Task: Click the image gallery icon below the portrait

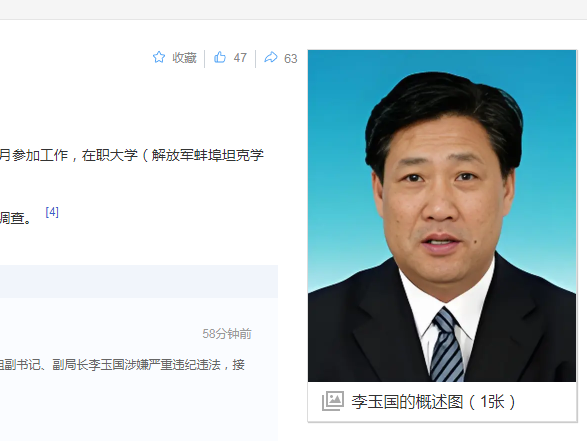Action: 332,401
